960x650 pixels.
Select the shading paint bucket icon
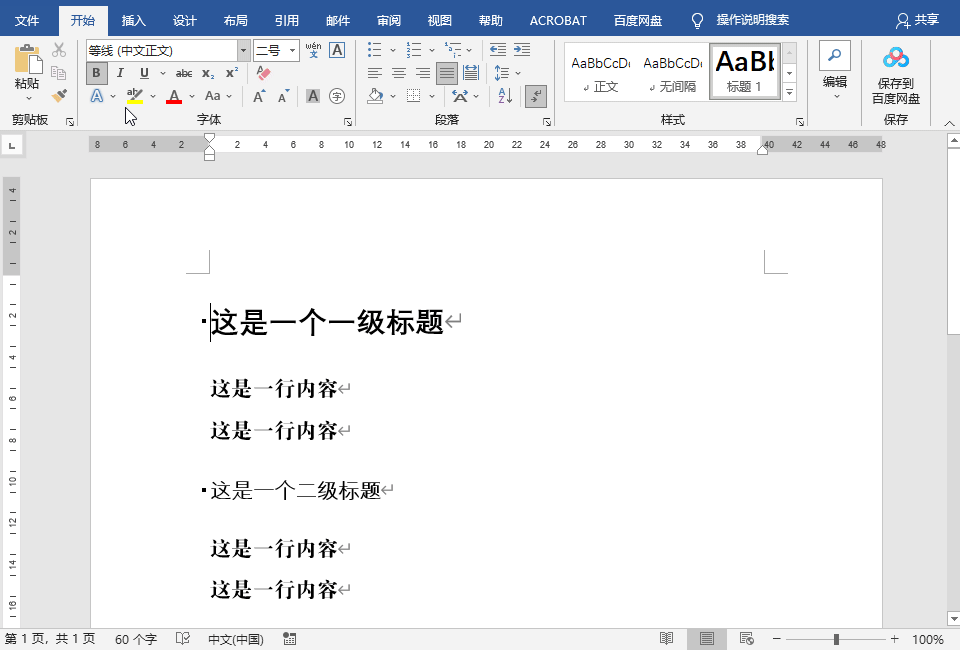click(x=374, y=96)
